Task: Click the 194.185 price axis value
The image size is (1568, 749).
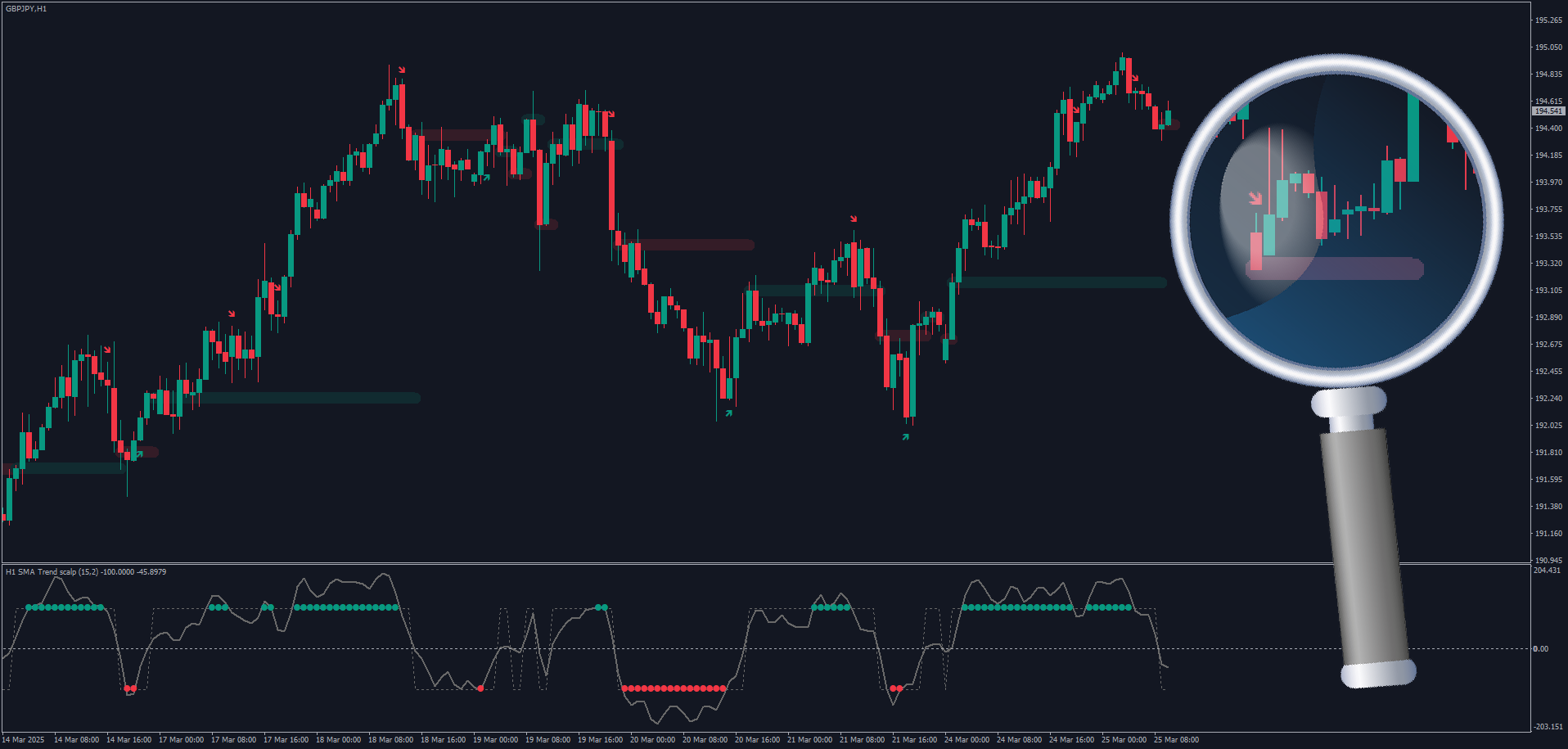Action: [1548, 156]
